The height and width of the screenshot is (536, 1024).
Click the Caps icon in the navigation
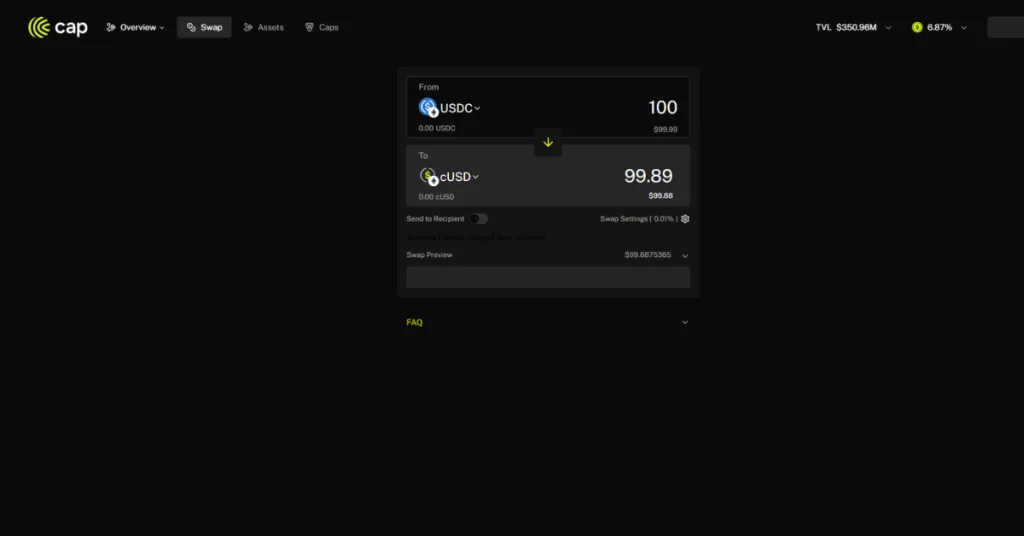[310, 27]
